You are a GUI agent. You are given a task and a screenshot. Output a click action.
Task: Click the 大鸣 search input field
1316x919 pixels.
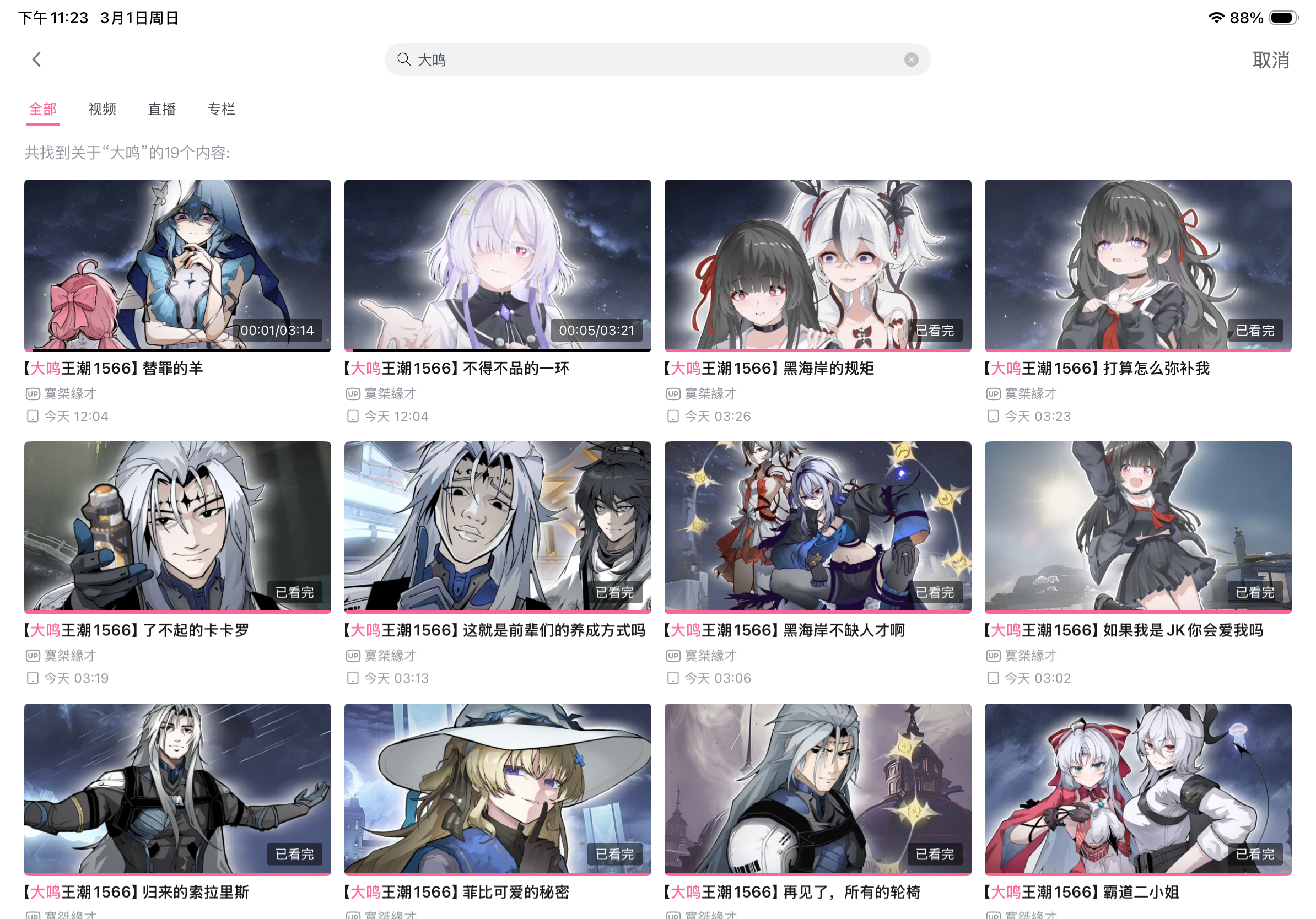(657, 60)
